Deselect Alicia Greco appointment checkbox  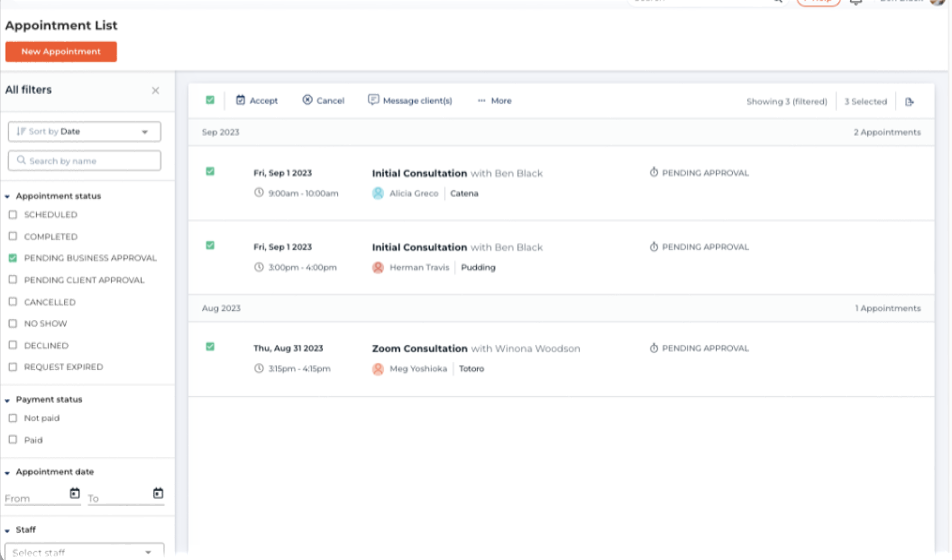pyautogui.click(x=210, y=172)
